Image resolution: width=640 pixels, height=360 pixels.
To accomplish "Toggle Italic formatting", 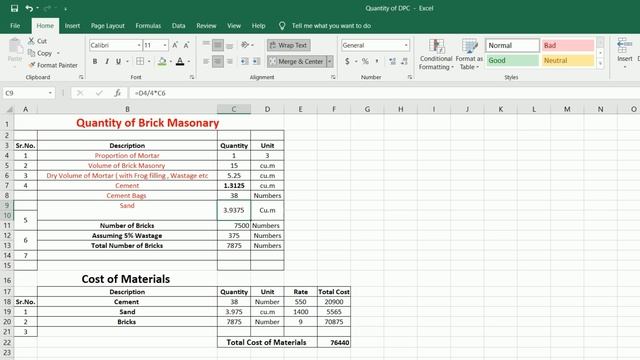I will (107, 61).
